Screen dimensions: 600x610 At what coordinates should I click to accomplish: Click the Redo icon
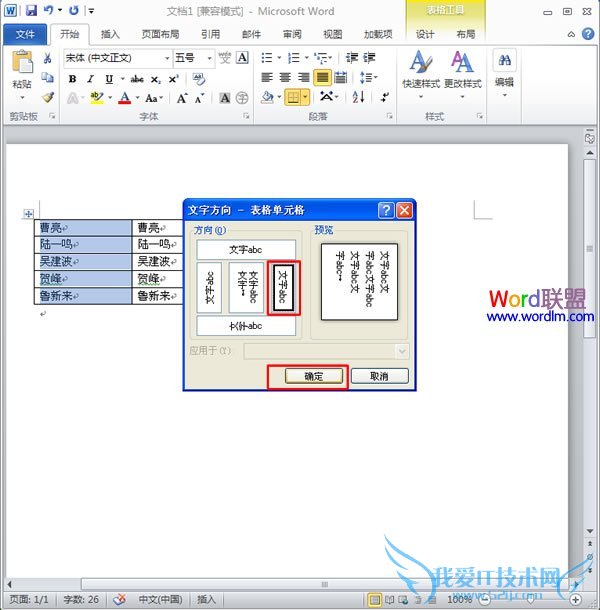click(x=74, y=11)
